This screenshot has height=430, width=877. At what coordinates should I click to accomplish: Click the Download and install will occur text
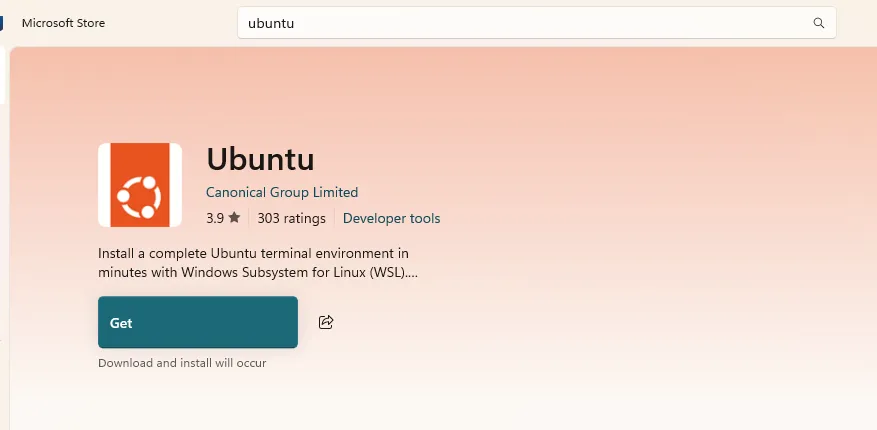tap(182, 363)
